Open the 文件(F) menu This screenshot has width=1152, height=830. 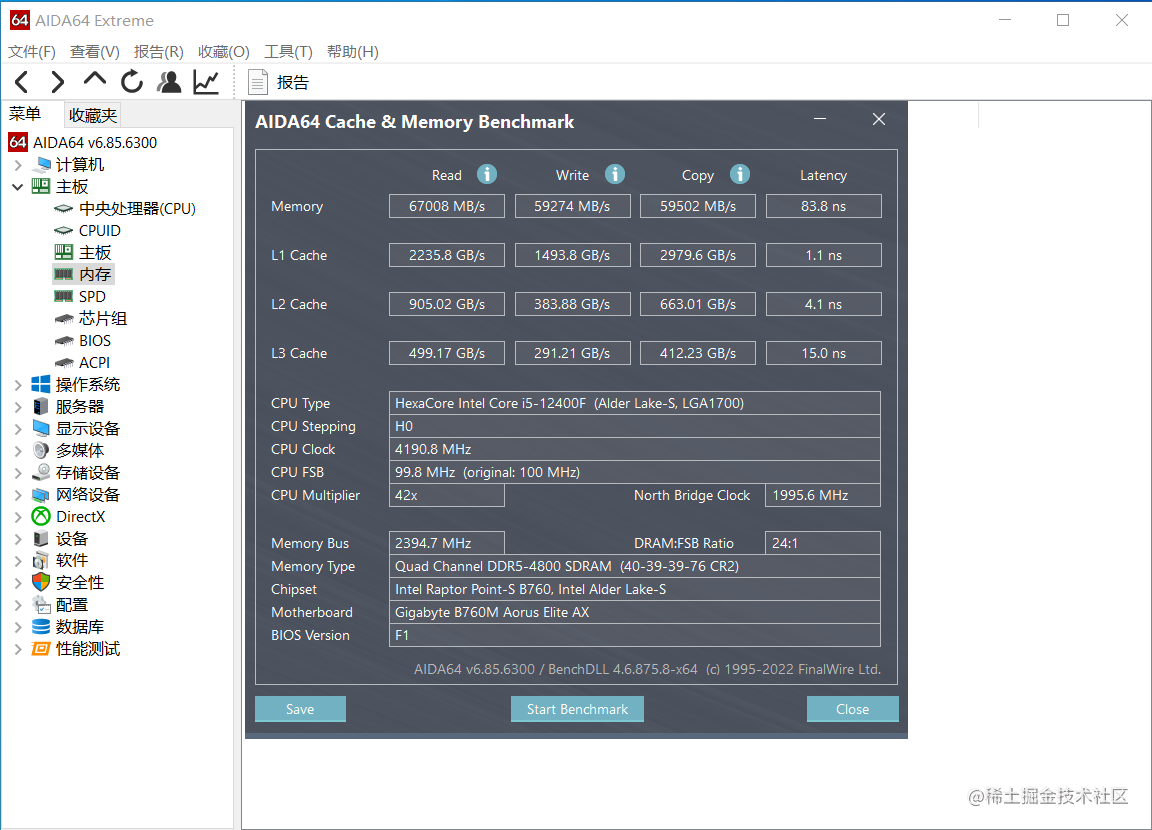tap(32, 51)
